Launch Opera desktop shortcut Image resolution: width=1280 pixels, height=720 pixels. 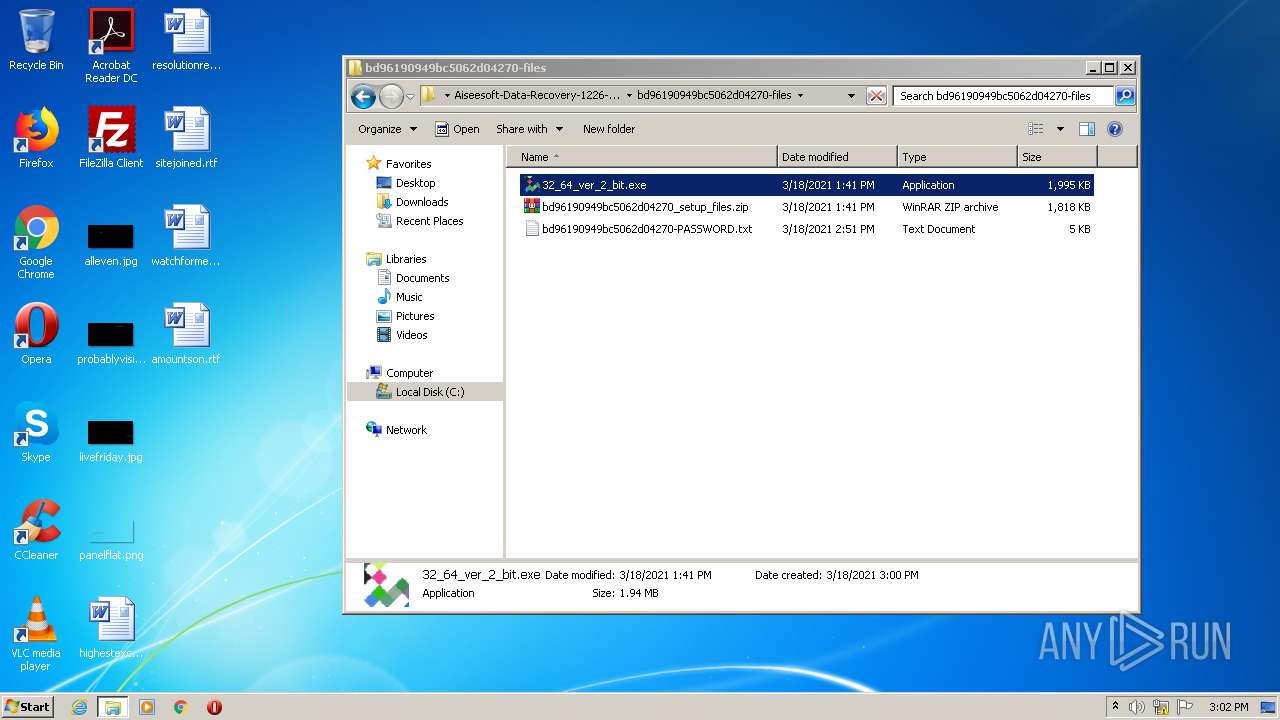(36, 334)
